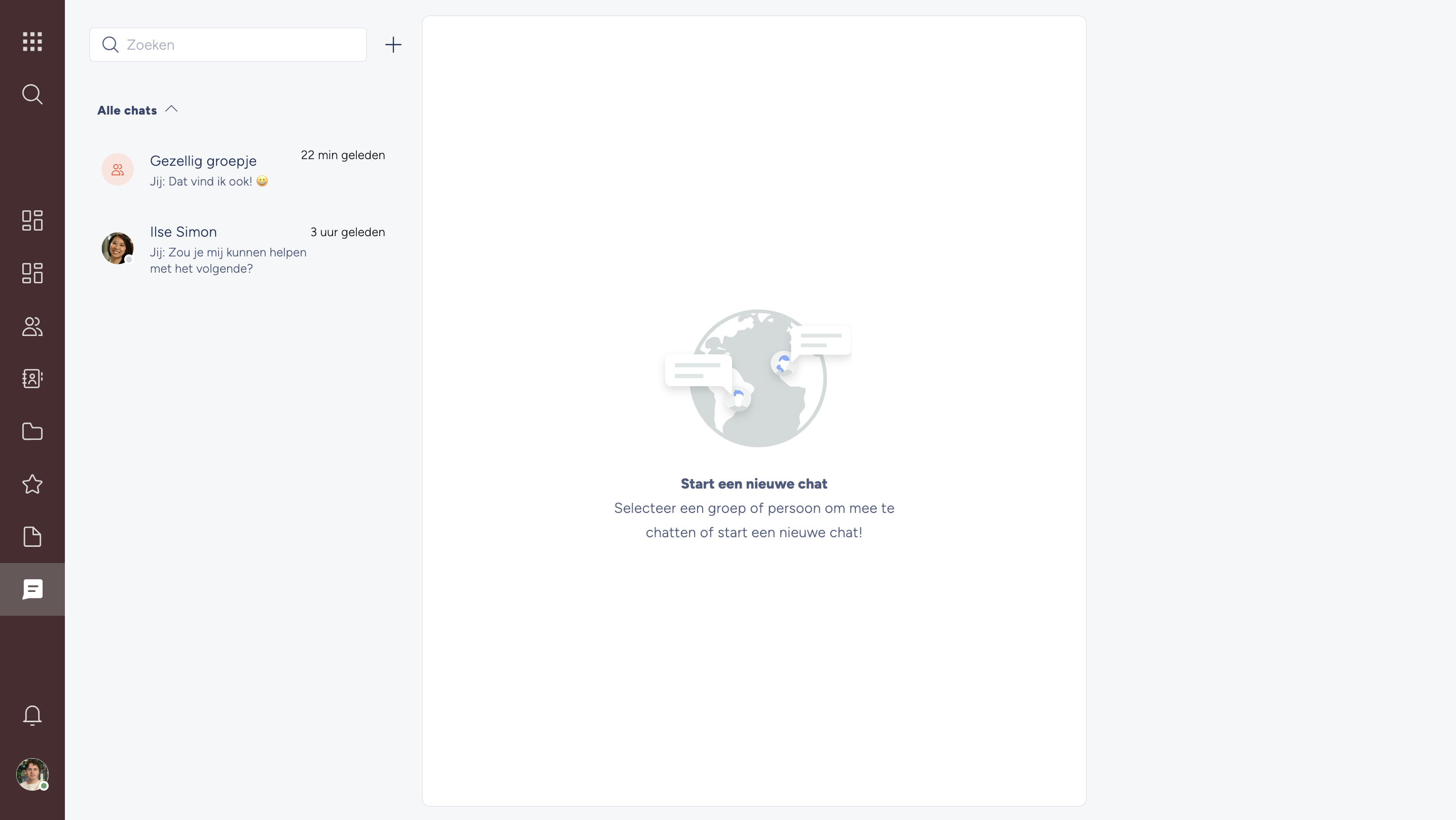1456x820 pixels.
Task: Open the second dashboard icon in the sidebar
Action: 32,273
